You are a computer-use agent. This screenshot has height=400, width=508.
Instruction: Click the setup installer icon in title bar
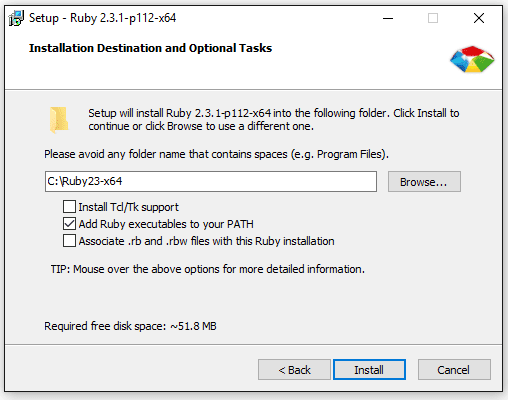tap(16, 18)
